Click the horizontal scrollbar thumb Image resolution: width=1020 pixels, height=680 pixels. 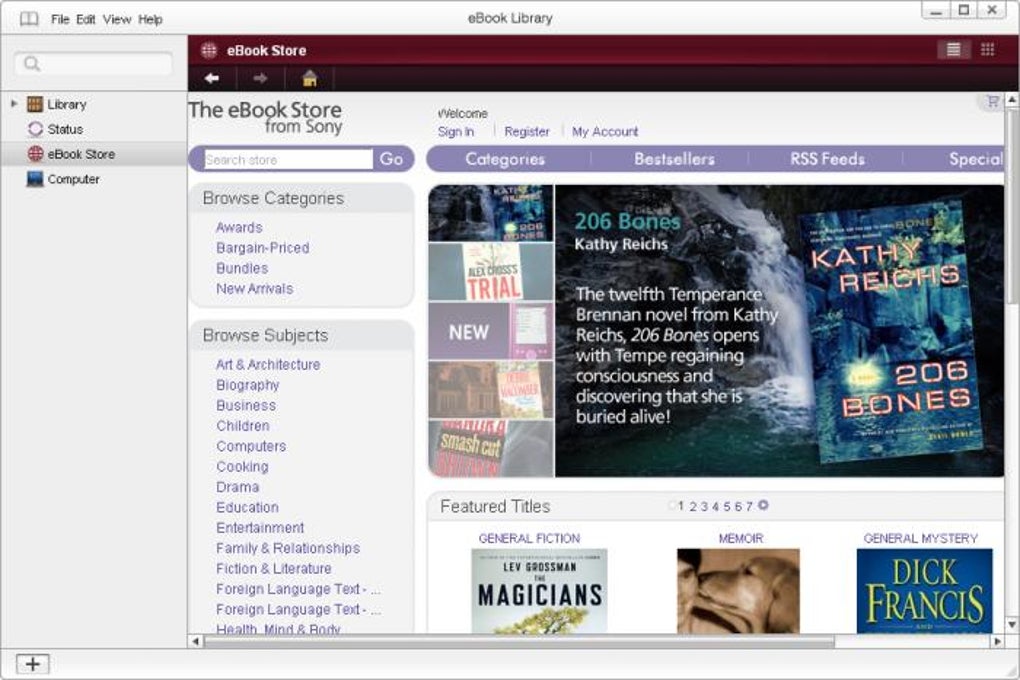point(519,642)
